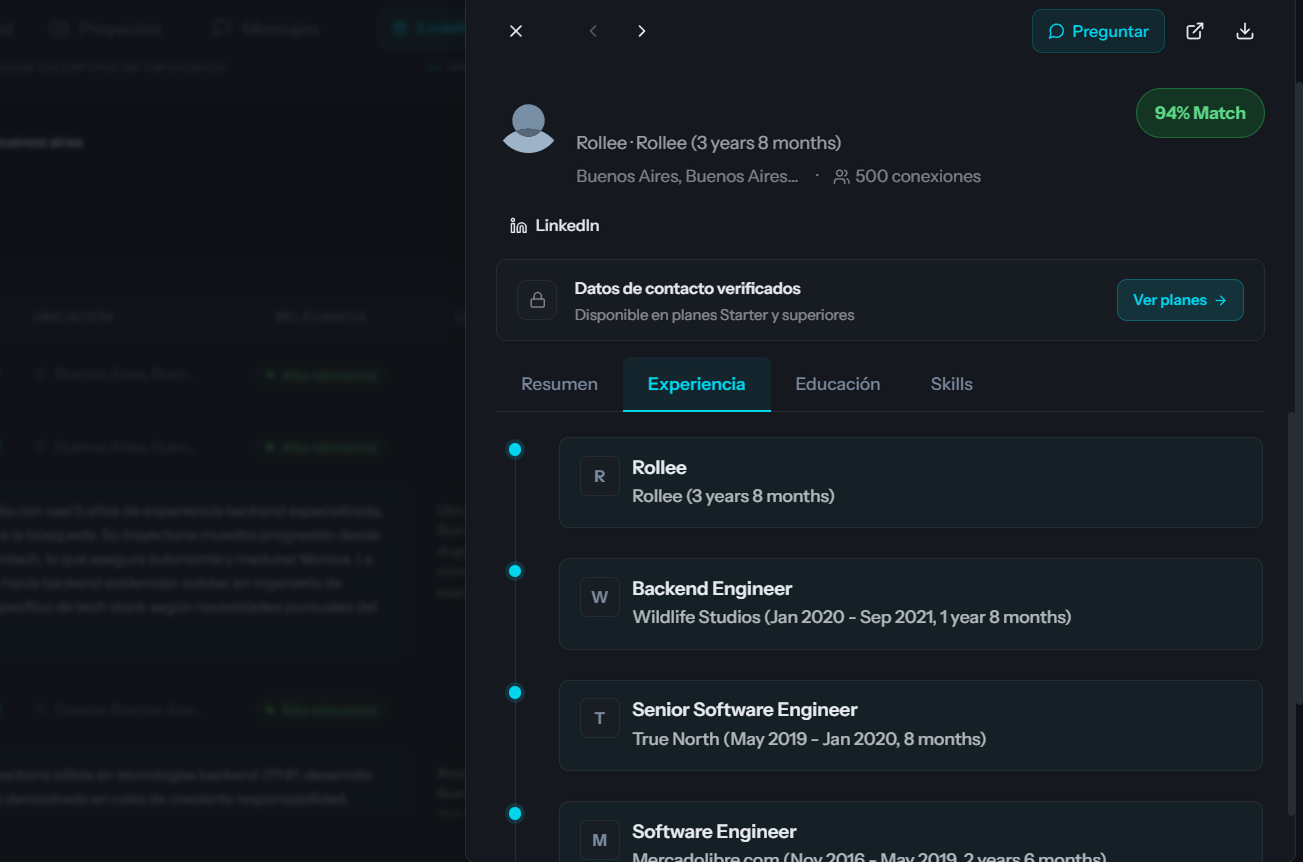Go to the next candidate profile
This screenshot has width=1303, height=862.
tap(642, 31)
